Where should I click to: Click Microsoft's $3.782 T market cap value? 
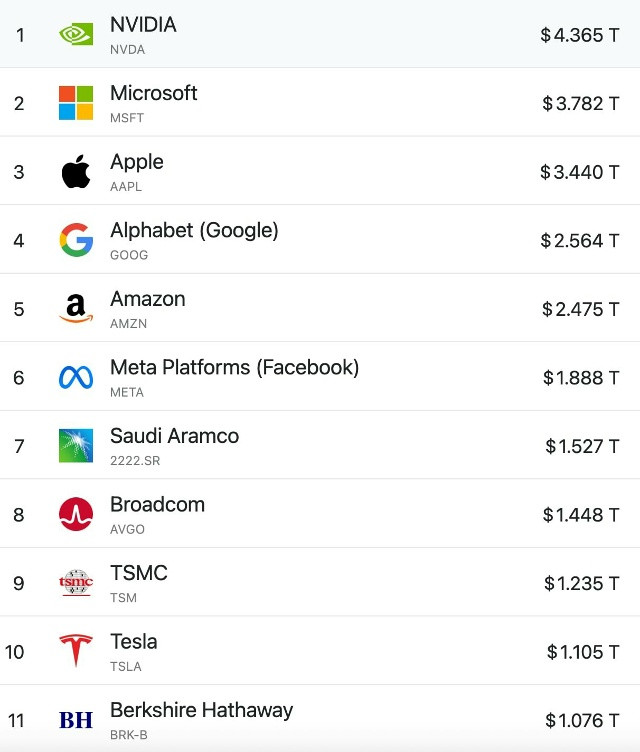pos(581,104)
